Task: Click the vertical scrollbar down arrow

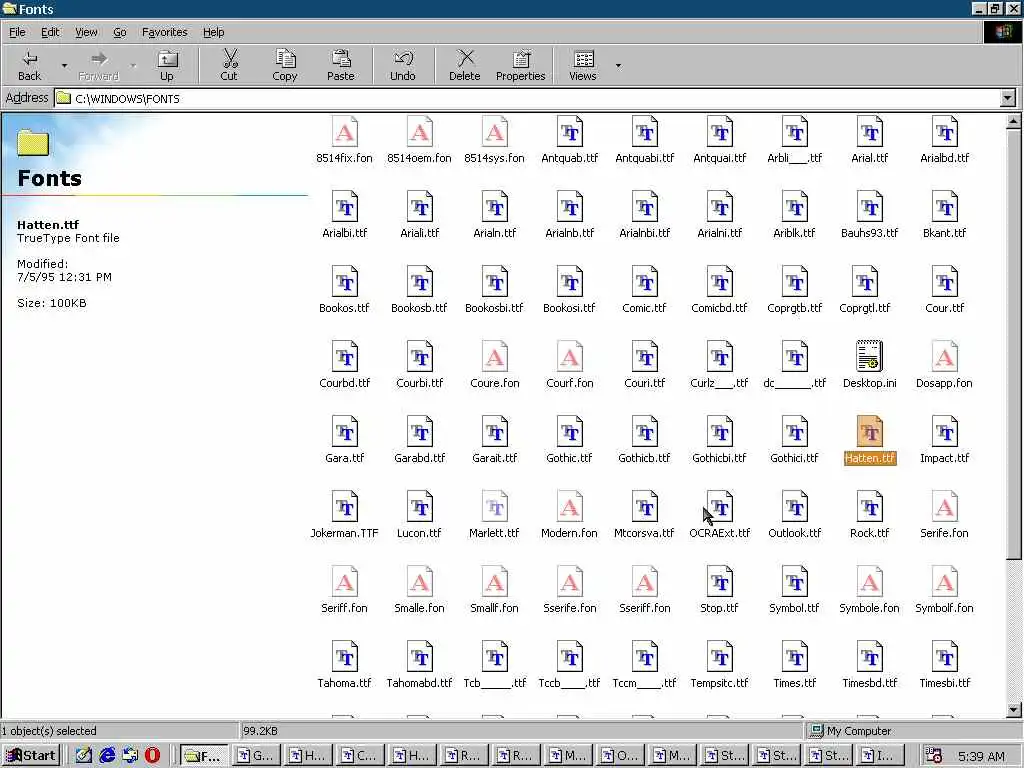Action: [x=1014, y=711]
